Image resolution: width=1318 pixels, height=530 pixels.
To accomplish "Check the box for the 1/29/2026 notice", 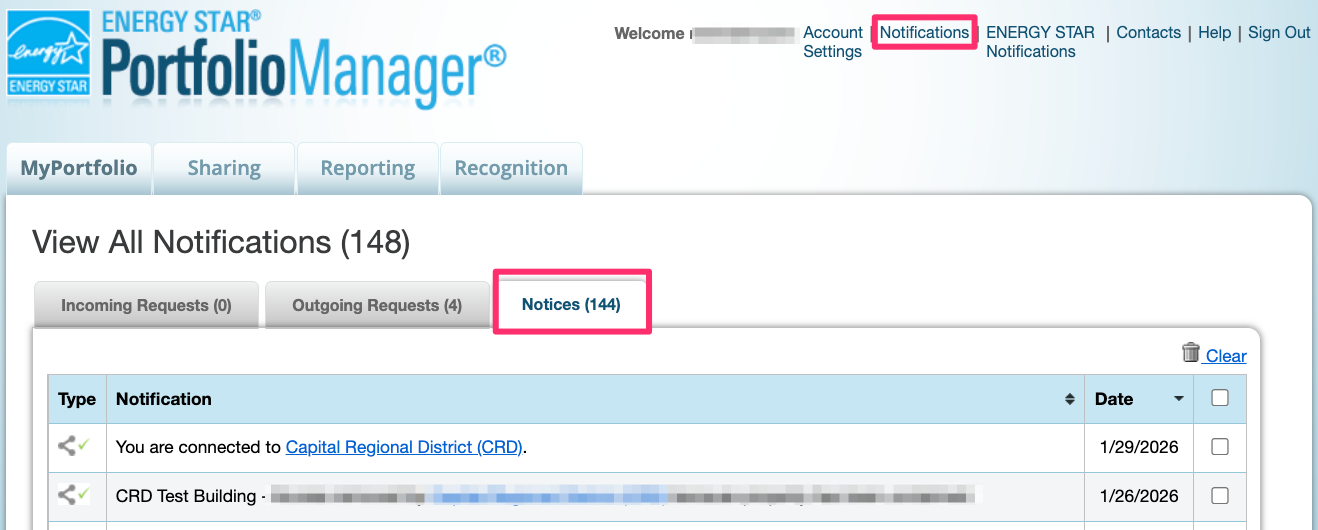I will [1219, 447].
